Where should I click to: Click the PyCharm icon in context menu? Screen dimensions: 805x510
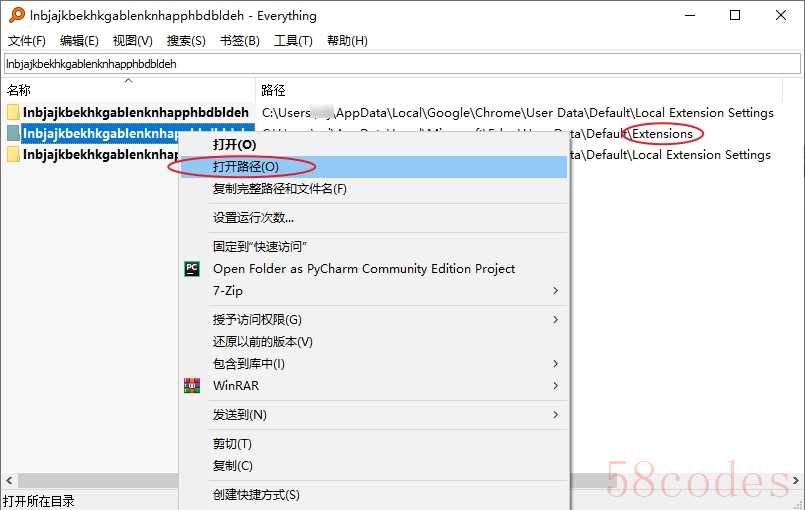click(x=192, y=269)
